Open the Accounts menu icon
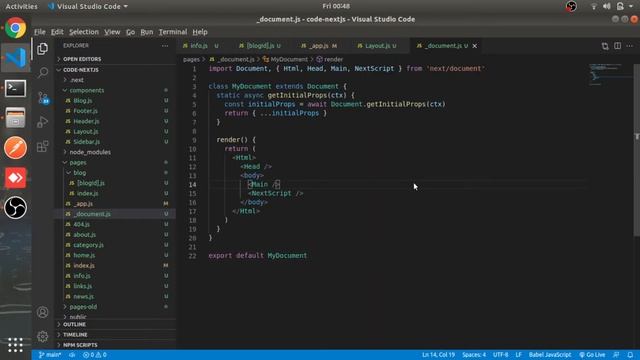 pyautogui.click(x=42, y=312)
